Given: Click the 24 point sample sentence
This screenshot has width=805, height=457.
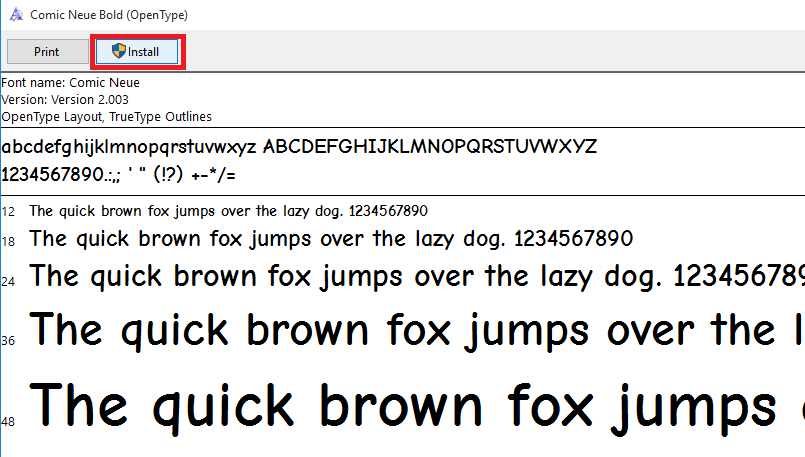Looking at the screenshot, I should (x=417, y=276).
